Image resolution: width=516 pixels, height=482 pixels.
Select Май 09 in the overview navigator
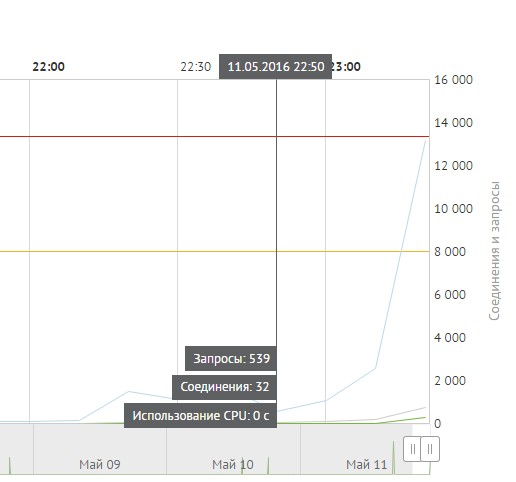[100, 464]
